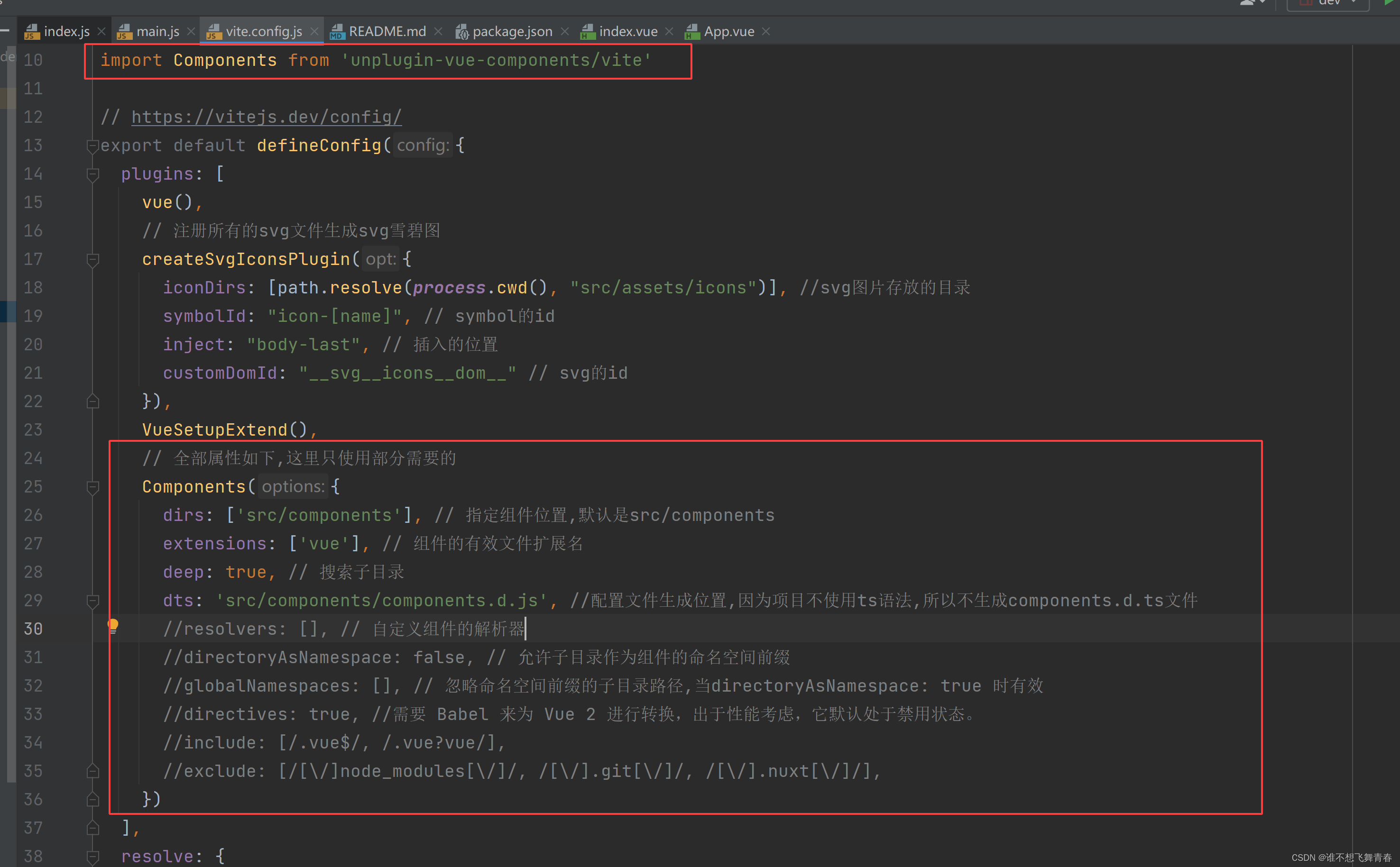Close the package.json tab
Viewport: 1400px width, 867px height.
[x=565, y=32]
